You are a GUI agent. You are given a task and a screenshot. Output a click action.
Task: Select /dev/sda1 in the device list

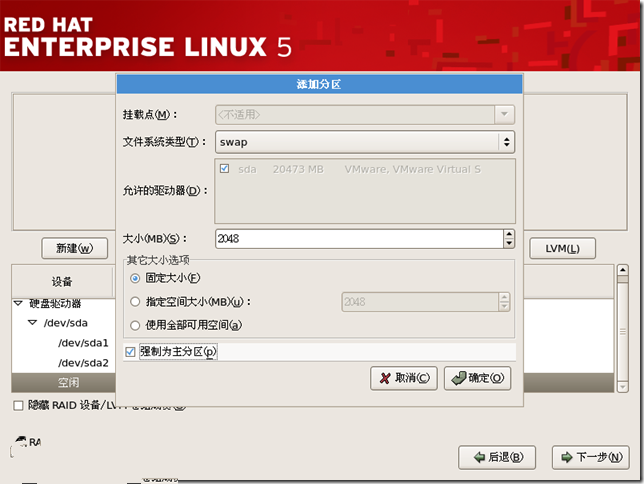click(x=83, y=342)
